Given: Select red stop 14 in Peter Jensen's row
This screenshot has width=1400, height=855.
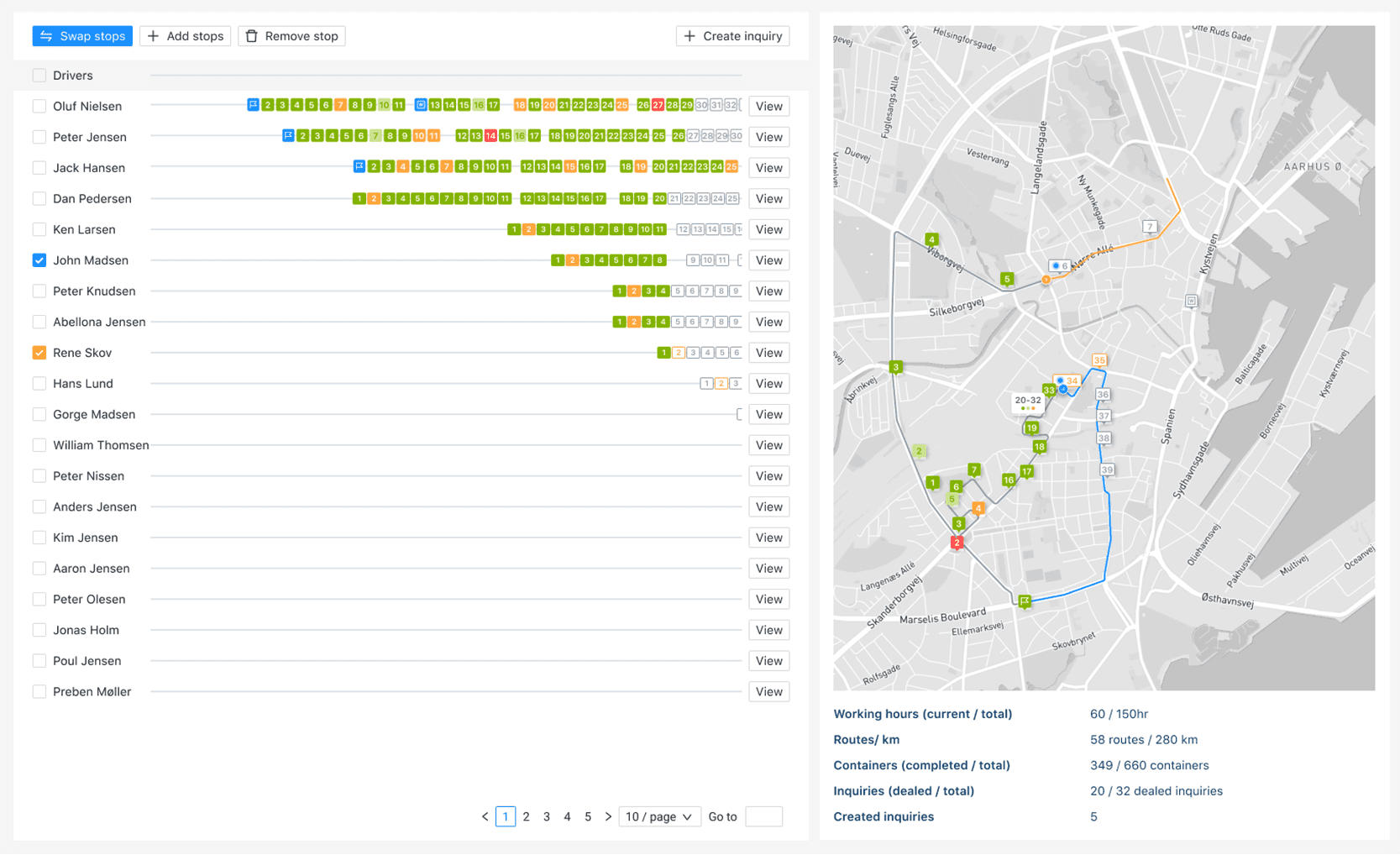Looking at the screenshot, I should 490,136.
